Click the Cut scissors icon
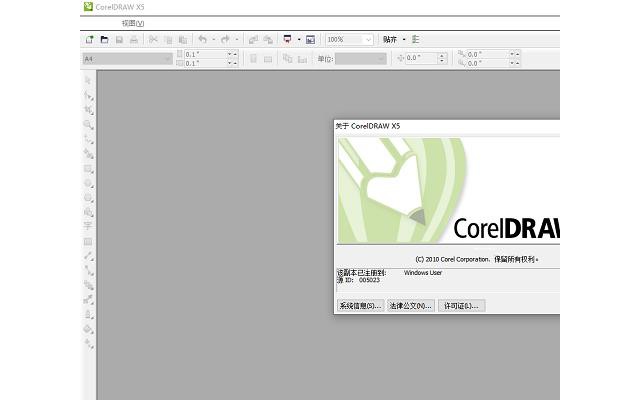This screenshot has width=640, height=400. 153,40
